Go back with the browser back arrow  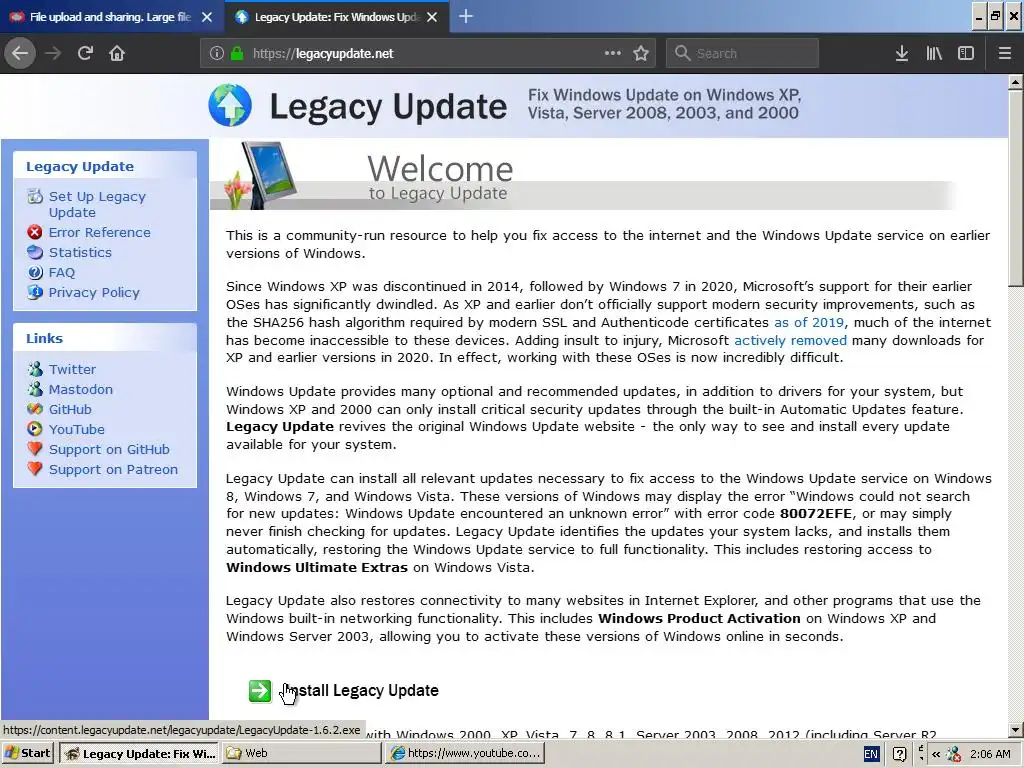point(20,53)
